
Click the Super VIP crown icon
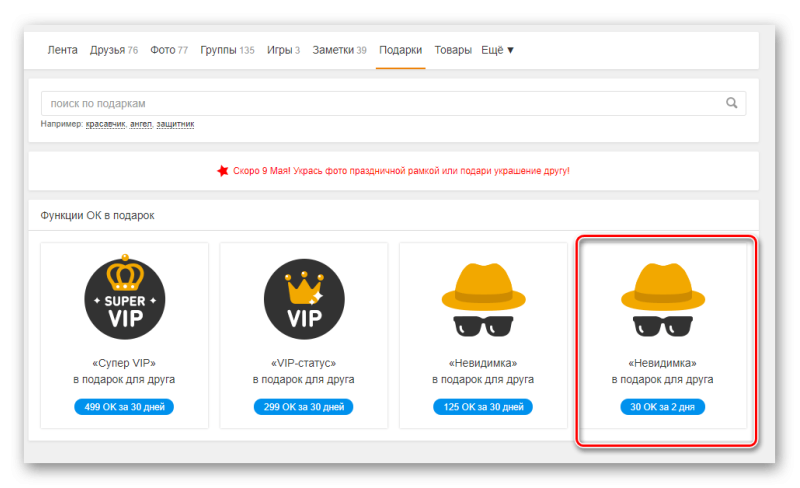coord(125,297)
